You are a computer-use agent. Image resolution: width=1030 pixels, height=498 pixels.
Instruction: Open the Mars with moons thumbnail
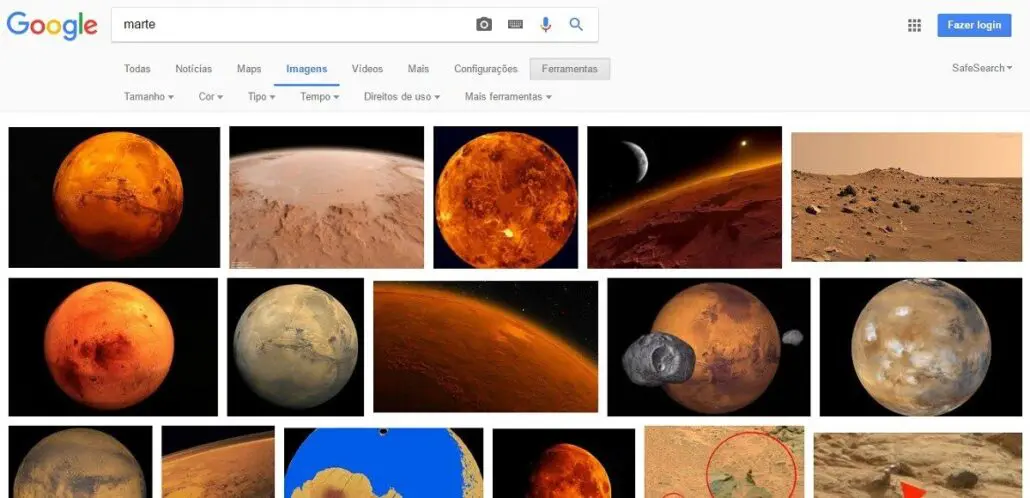pyautogui.click(x=709, y=347)
